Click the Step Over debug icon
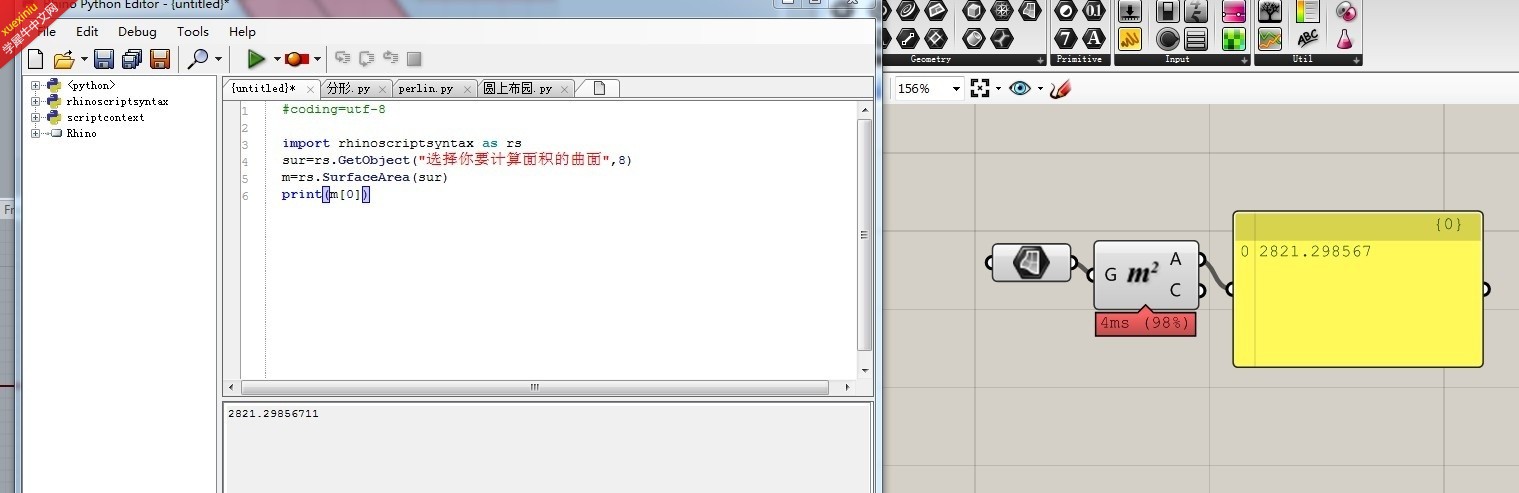 (366, 59)
